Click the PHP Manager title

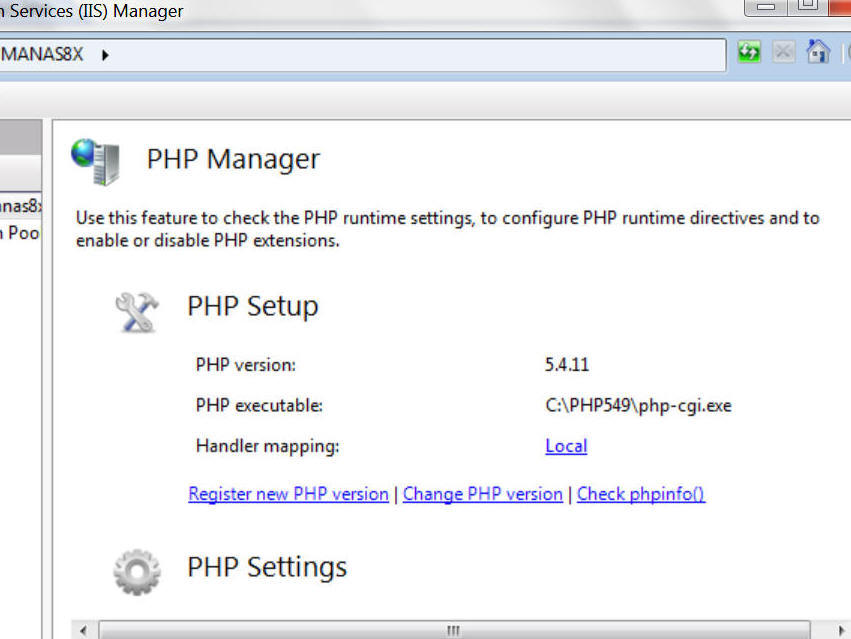tap(233, 159)
